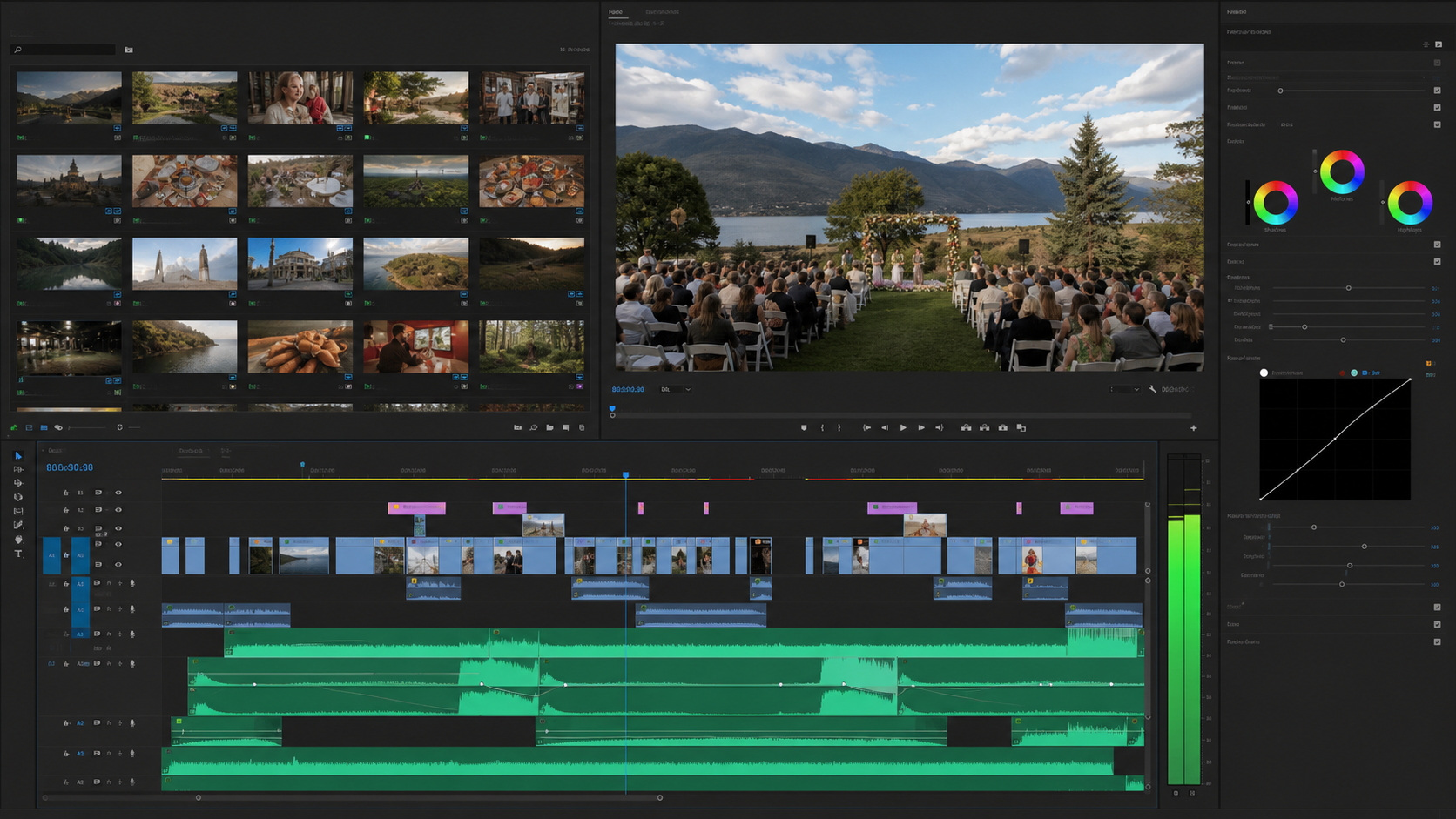The width and height of the screenshot is (1456, 819).
Task: Click the project panel search field
Action: (x=63, y=50)
